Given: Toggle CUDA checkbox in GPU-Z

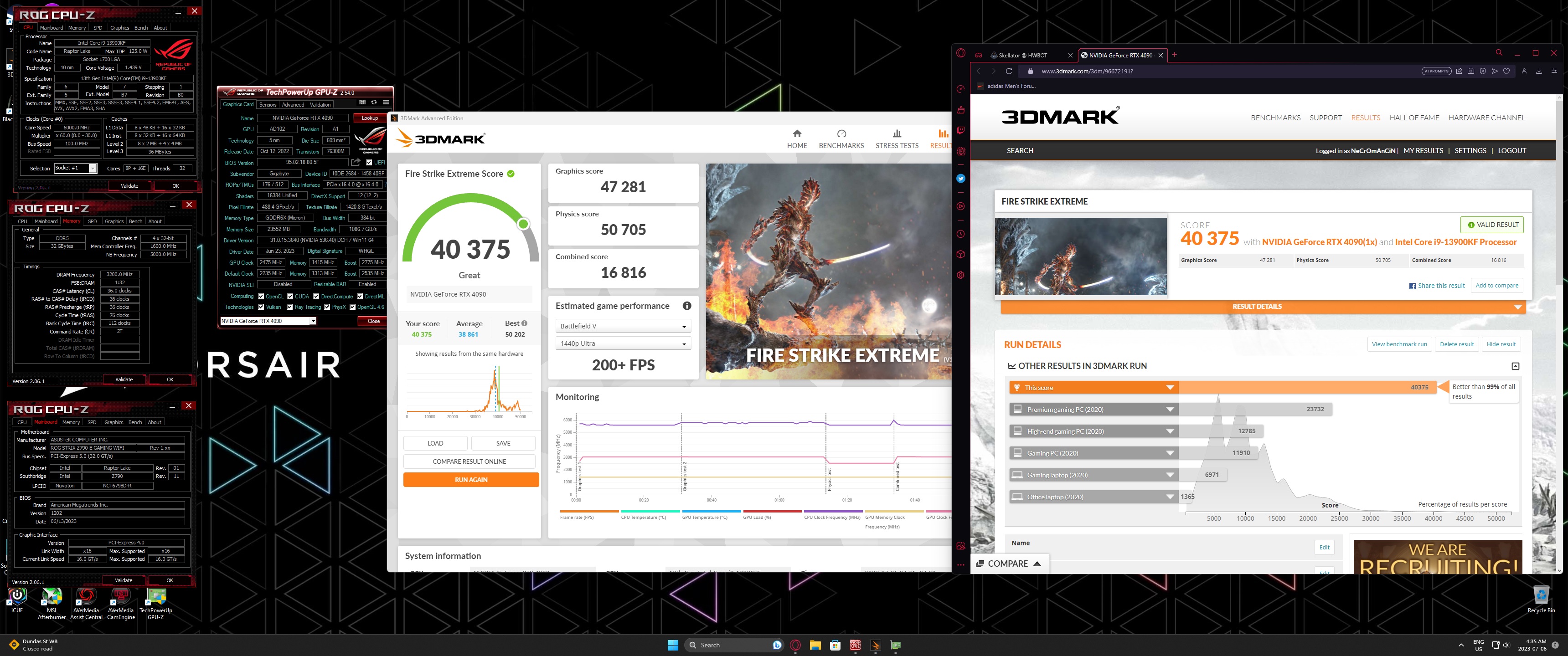Looking at the screenshot, I should tap(290, 297).
